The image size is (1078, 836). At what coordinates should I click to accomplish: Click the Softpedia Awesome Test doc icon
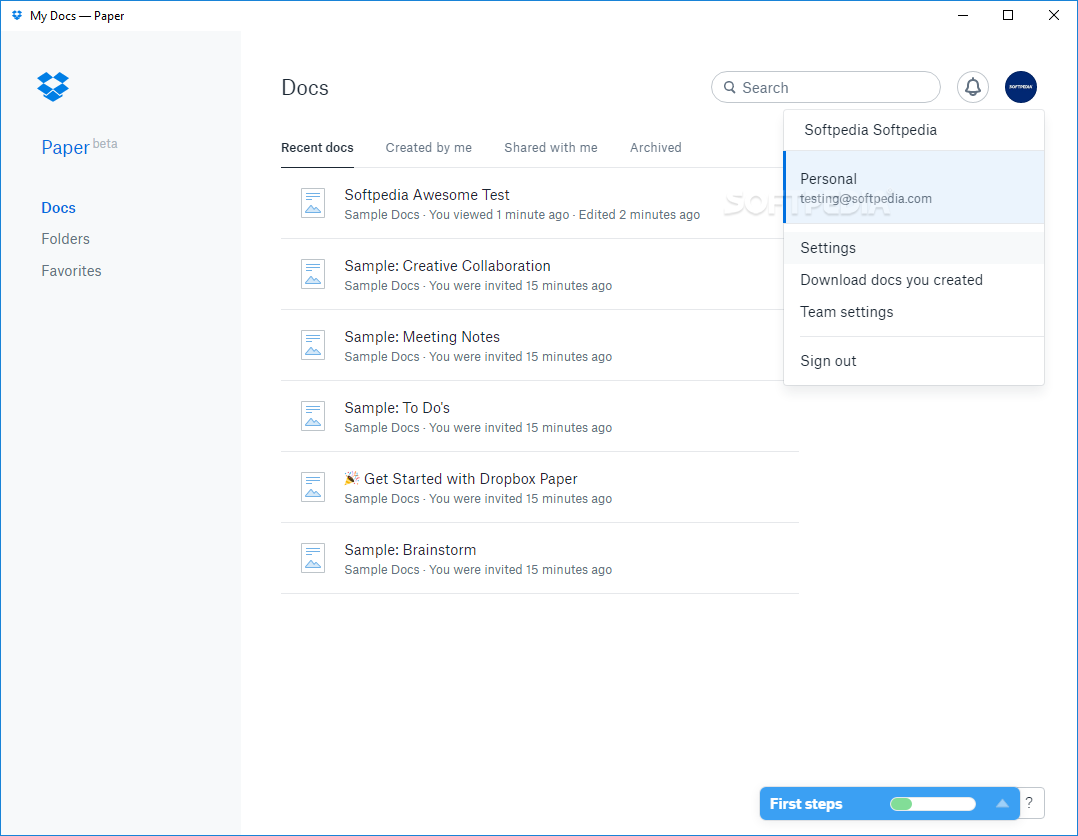313,204
